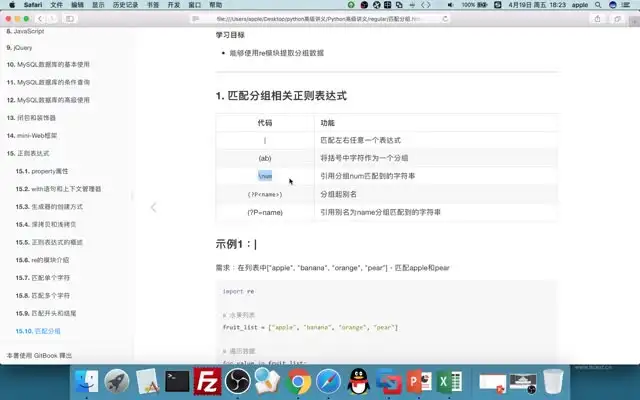
Task: Open Google Chrome in the dock
Action: (298, 382)
